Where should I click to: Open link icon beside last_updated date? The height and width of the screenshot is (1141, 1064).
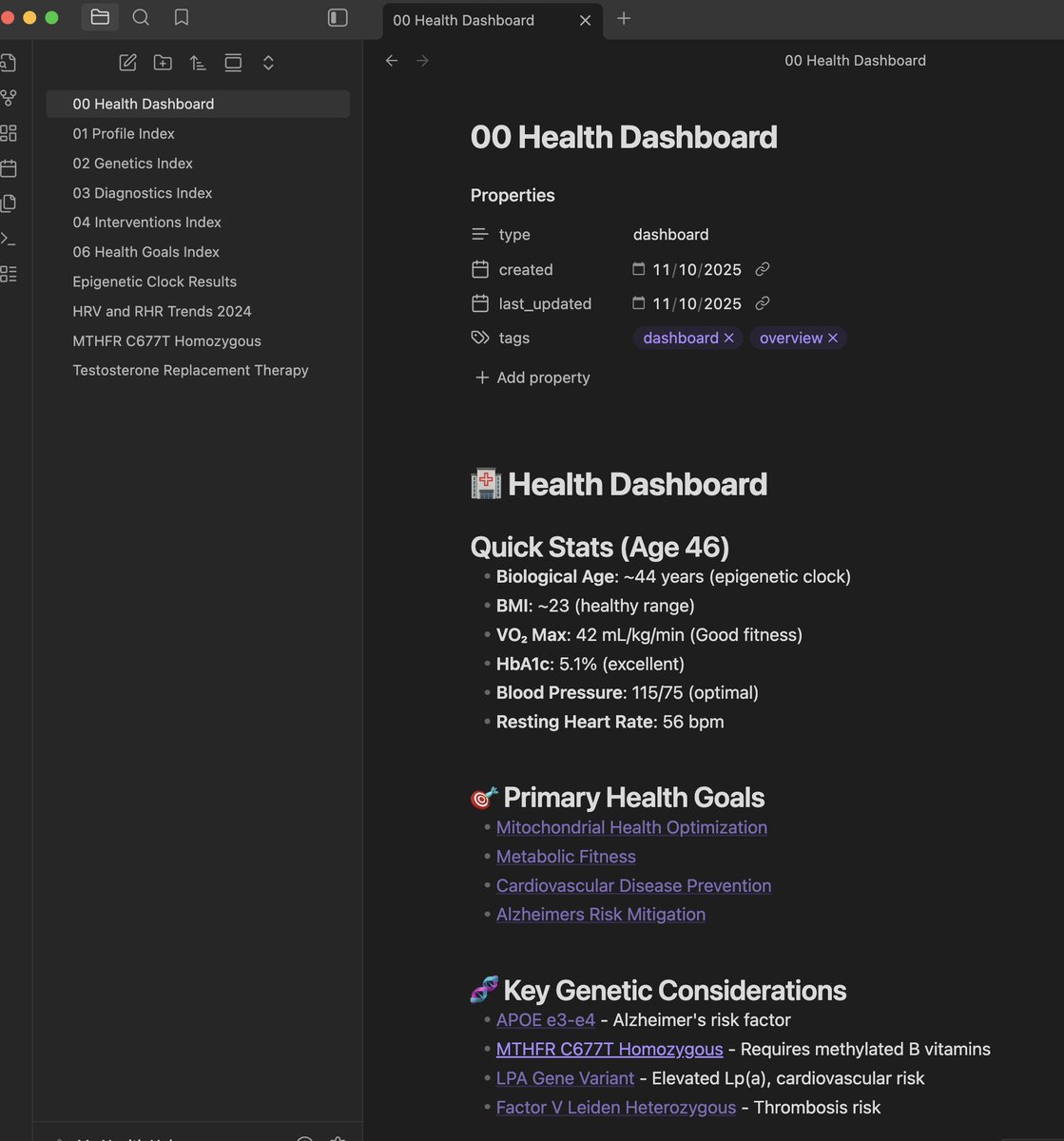(763, 303)
